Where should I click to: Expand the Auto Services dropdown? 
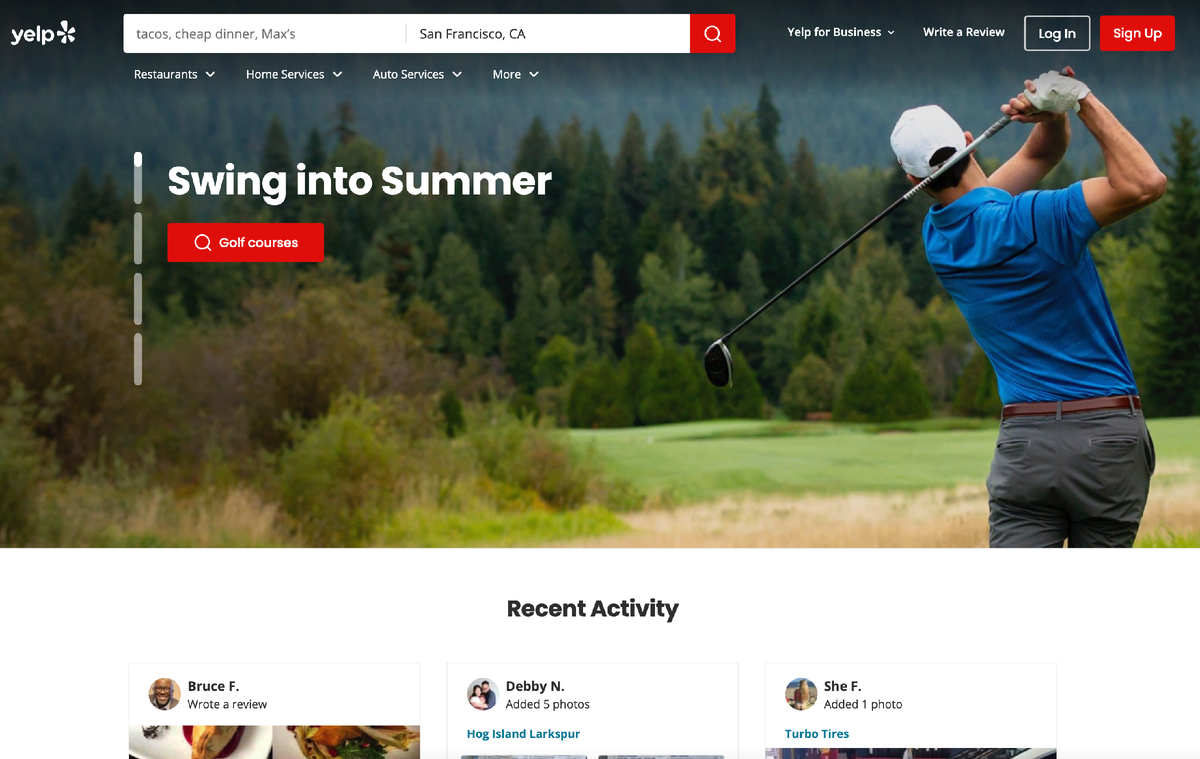[x=418, y=74]
